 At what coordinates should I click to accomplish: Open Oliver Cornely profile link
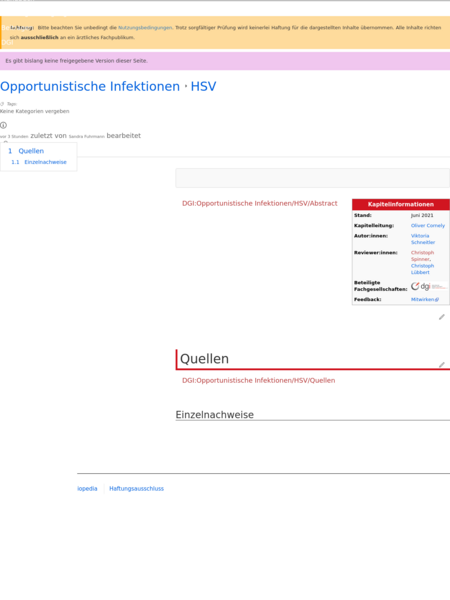(428, 226)
